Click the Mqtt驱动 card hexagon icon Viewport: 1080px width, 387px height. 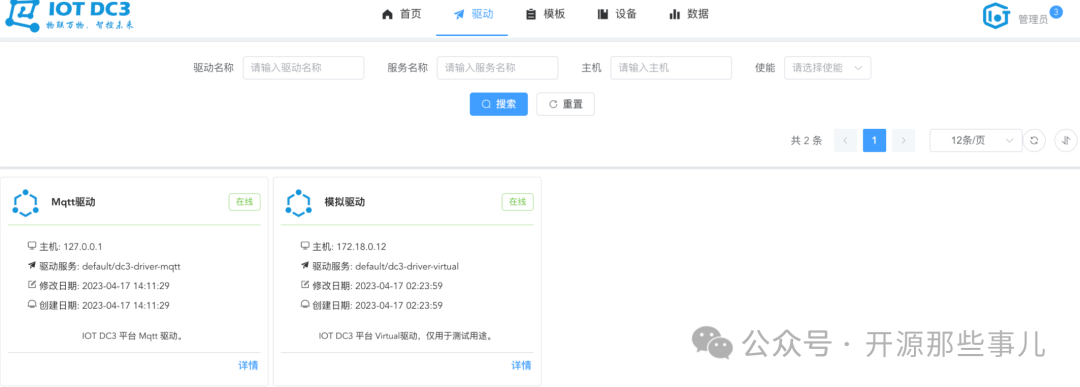26,202
